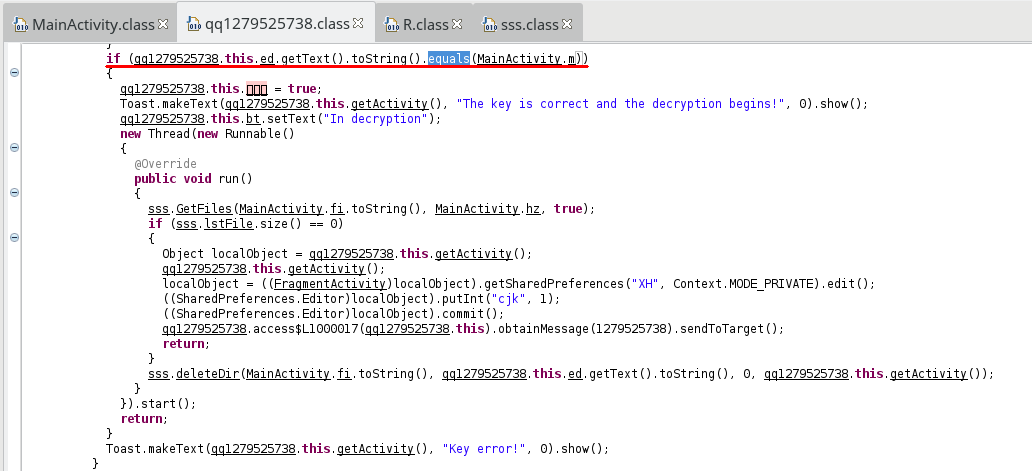This screenshot has height=471, width=1032.
Task: Follow the deleteDir method link
Action: click(207, 374)
